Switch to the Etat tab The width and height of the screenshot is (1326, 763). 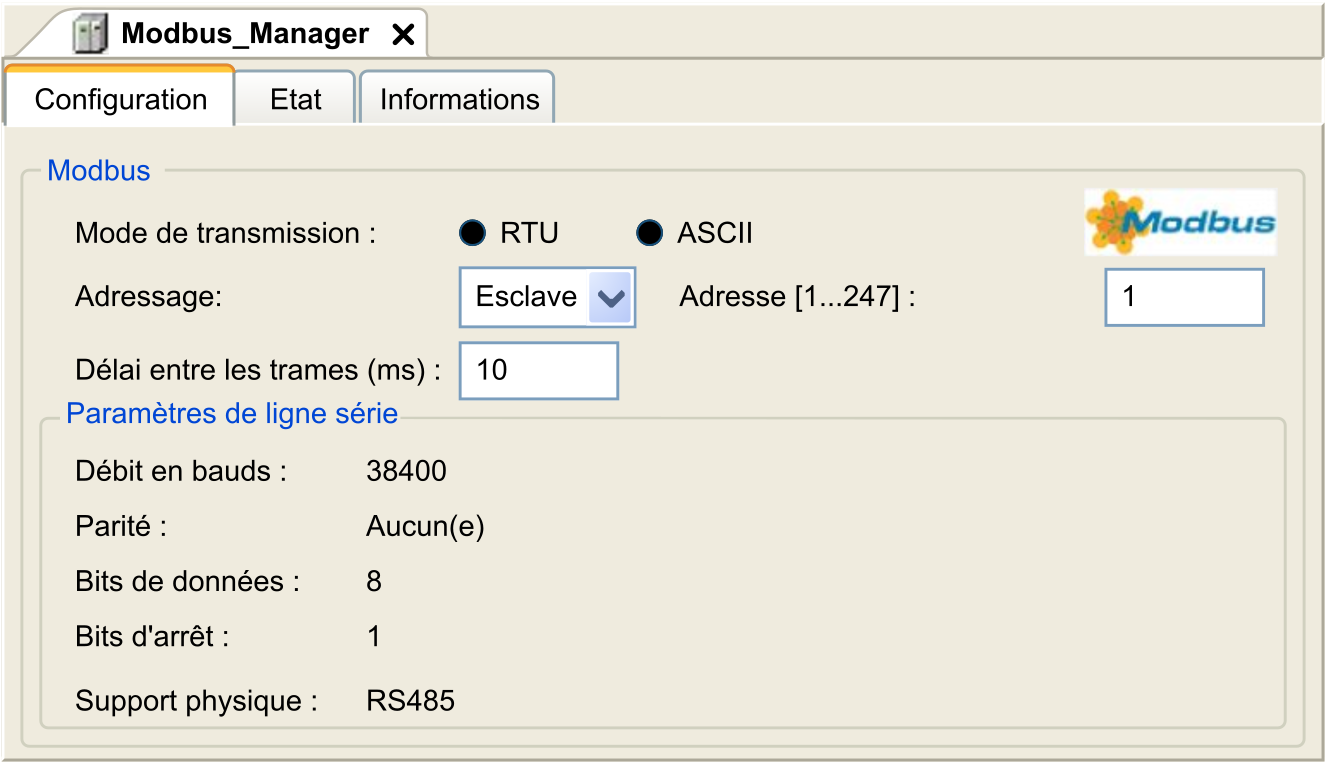[x=296, y=99]
